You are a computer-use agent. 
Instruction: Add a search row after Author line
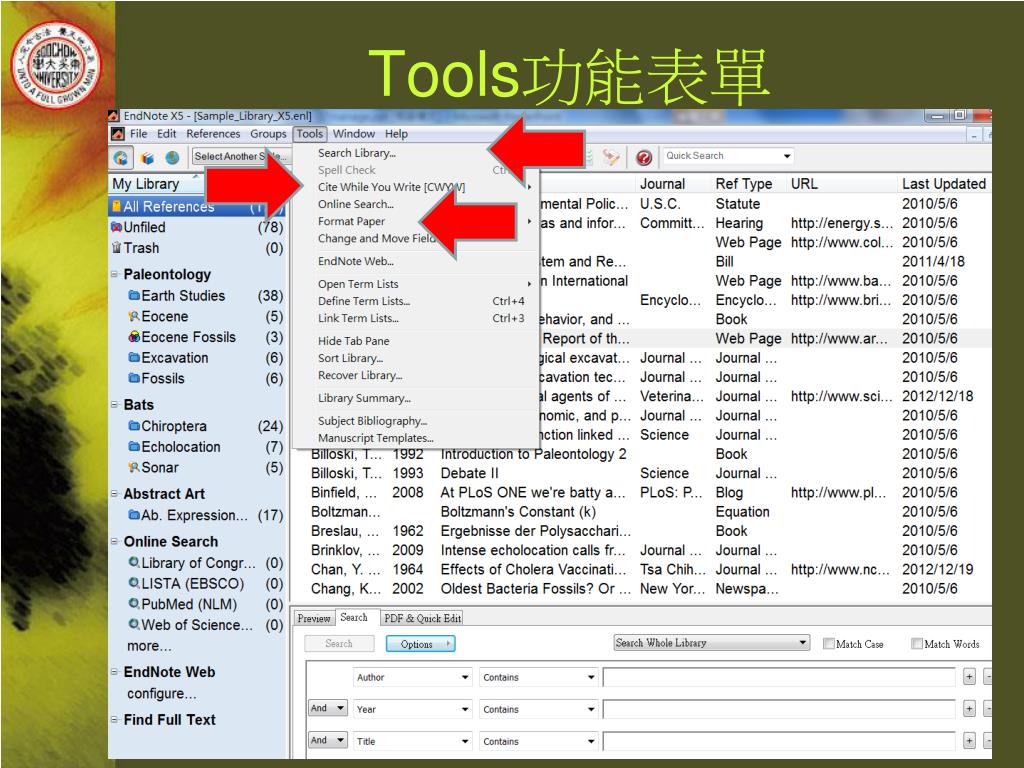(x=969, y=677)
